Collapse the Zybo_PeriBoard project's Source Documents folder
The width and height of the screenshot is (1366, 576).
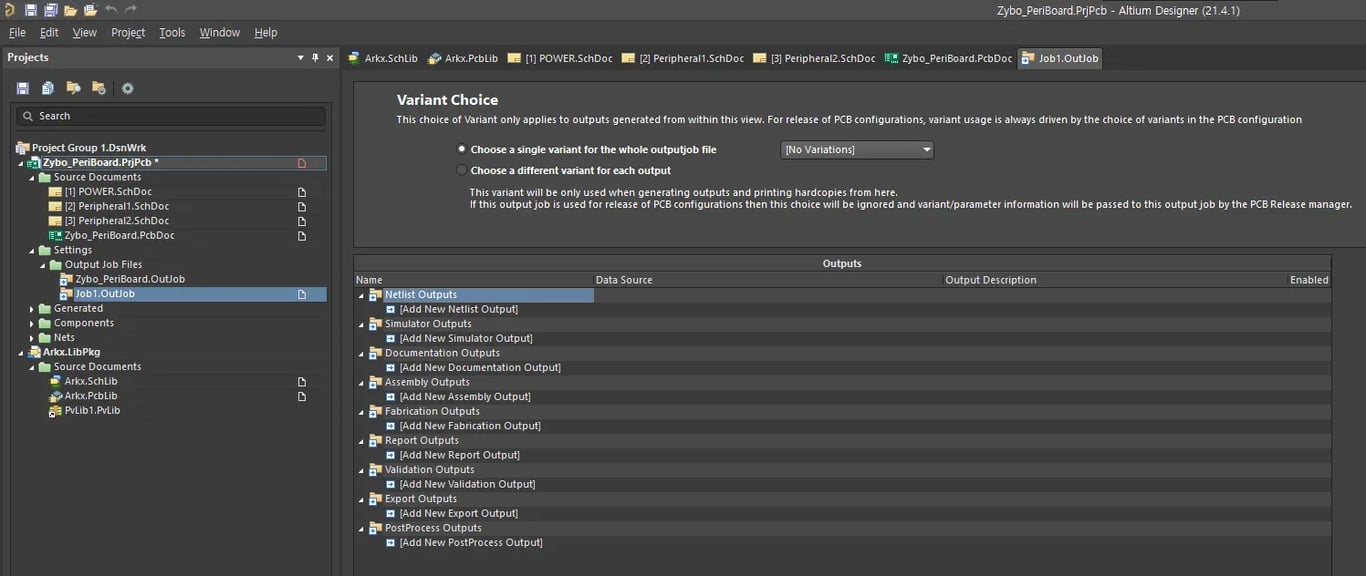click(x=32, y=177)
